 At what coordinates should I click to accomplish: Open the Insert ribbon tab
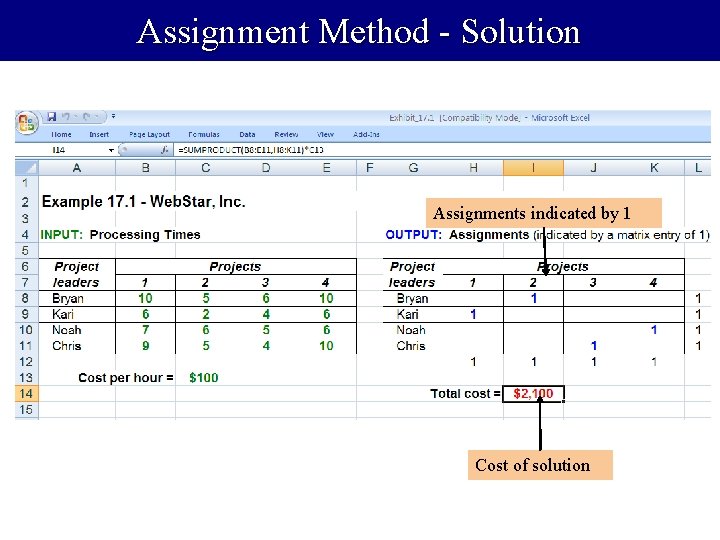(99, 135)
